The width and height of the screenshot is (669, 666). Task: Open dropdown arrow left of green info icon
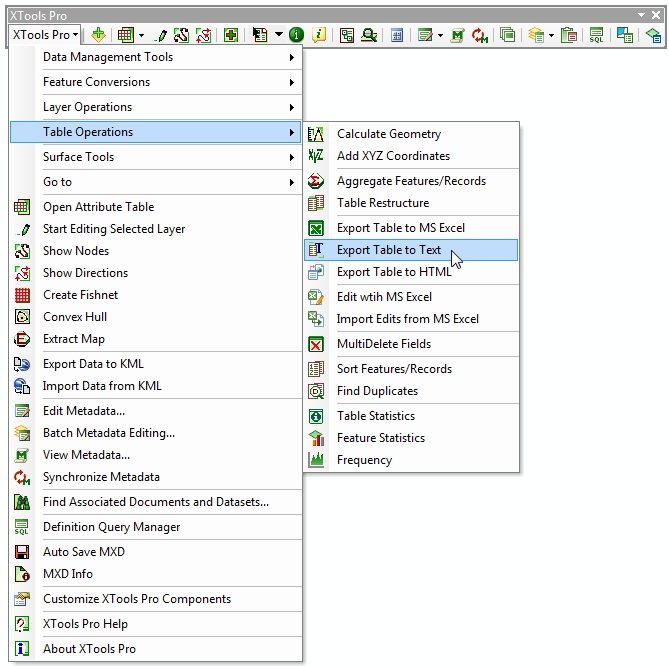(x=279, y=34)
